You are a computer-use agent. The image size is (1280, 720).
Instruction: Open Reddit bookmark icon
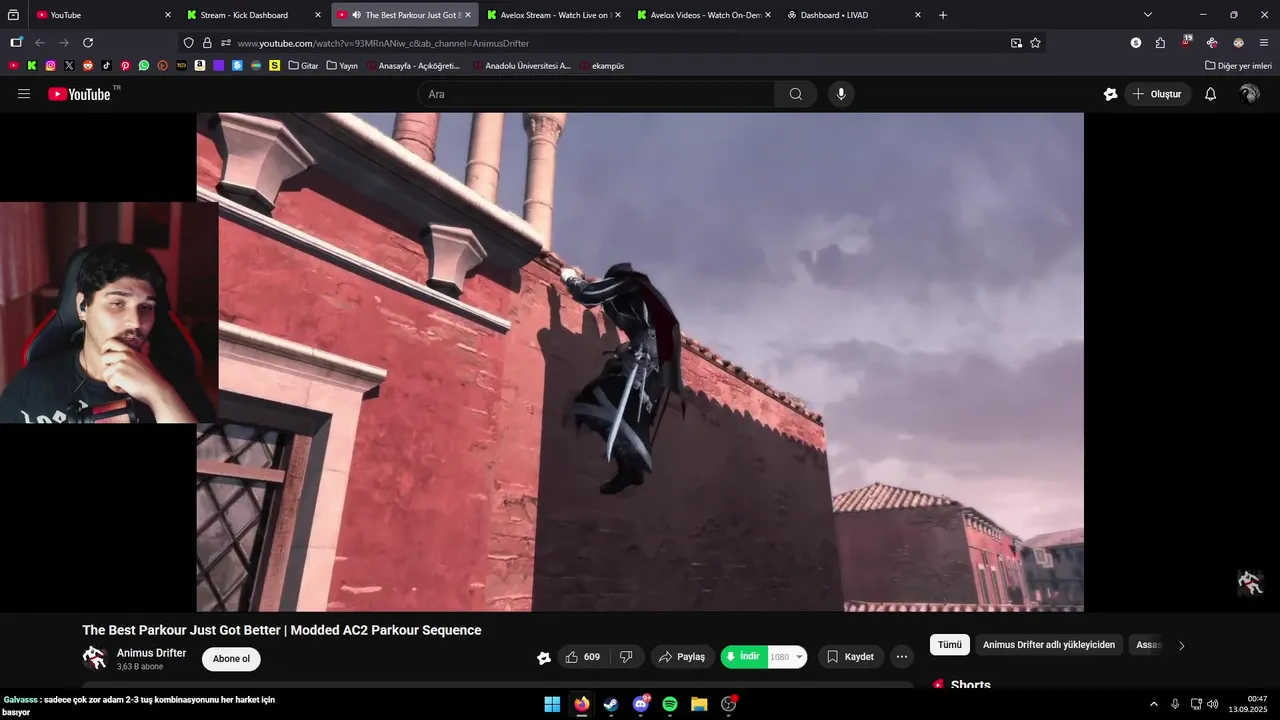88,66
